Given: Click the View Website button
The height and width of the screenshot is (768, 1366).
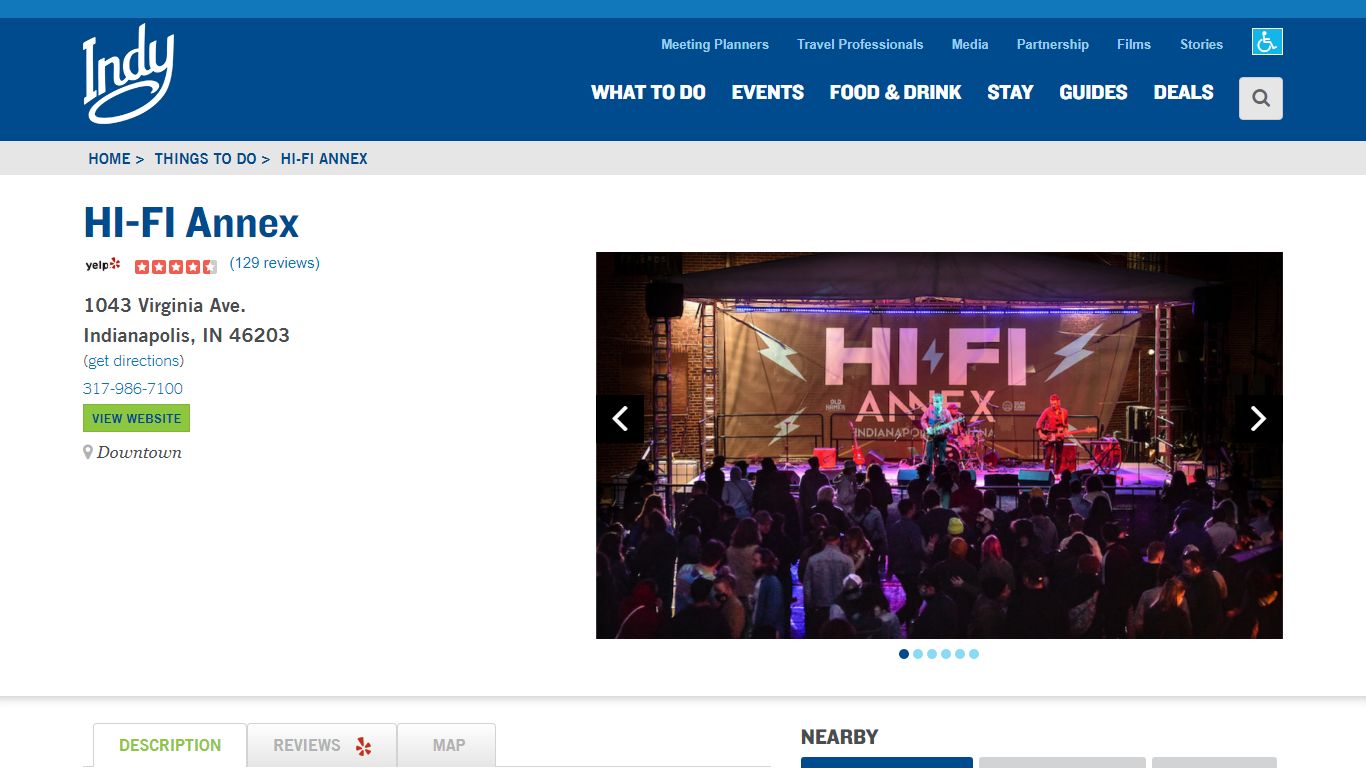Looking at the screenshot, I should coord(137,418).
